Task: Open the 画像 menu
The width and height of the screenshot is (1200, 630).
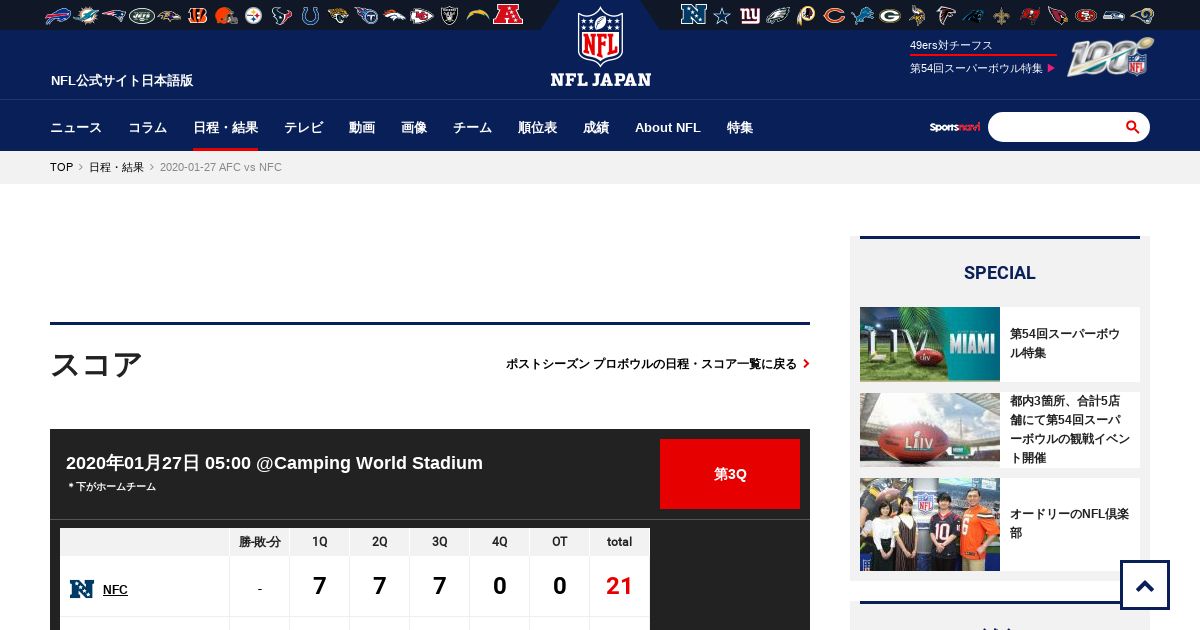Action: coord(414,127)
